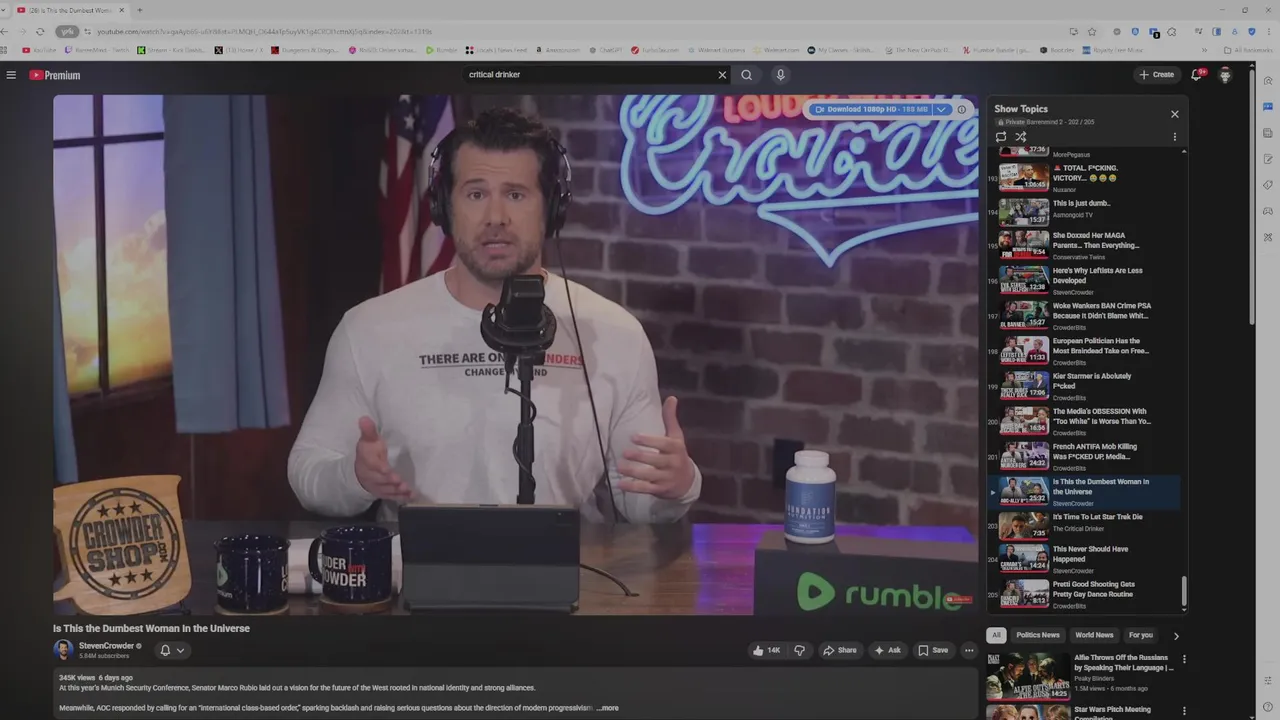Click the playlist panel scrollbar

pos(1185,592)
